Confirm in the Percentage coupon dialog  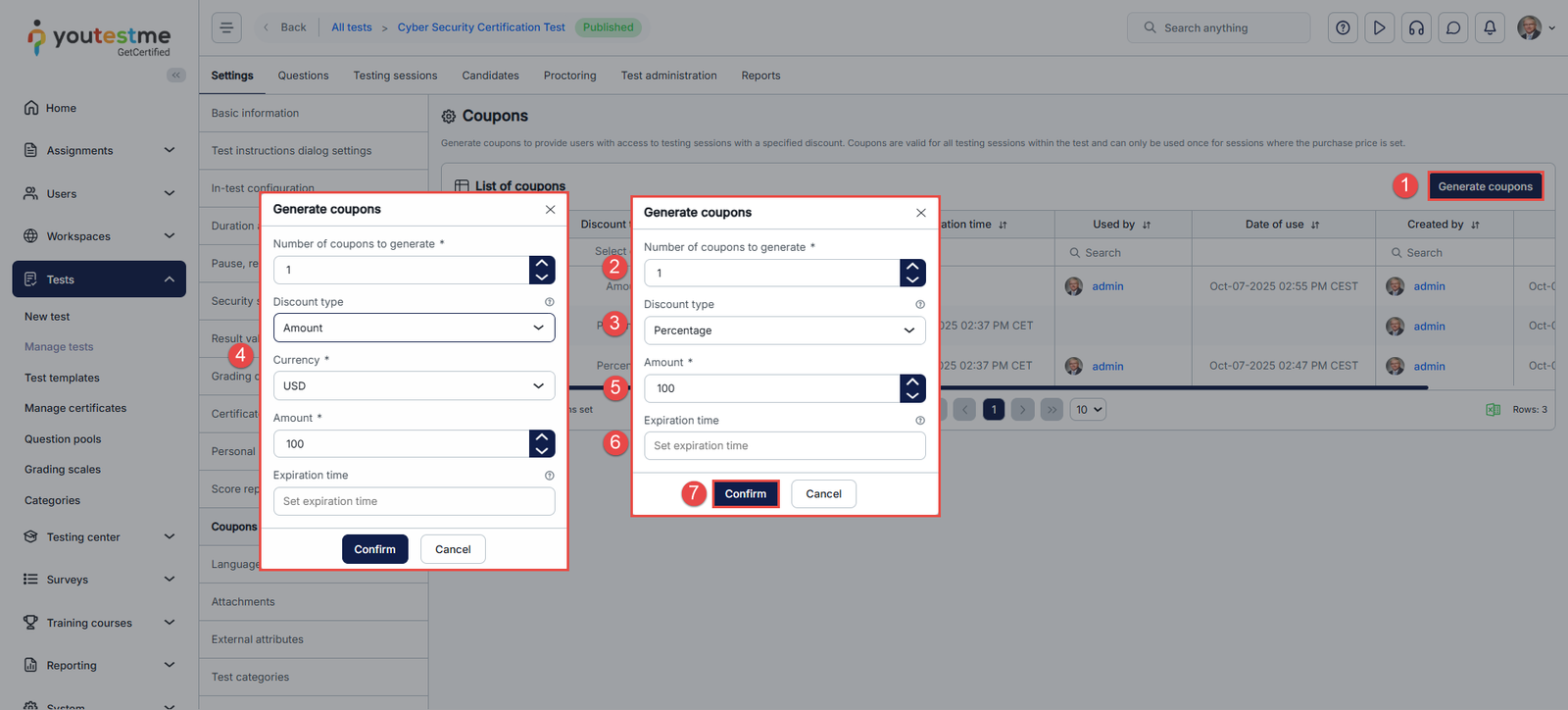(745, 493)
